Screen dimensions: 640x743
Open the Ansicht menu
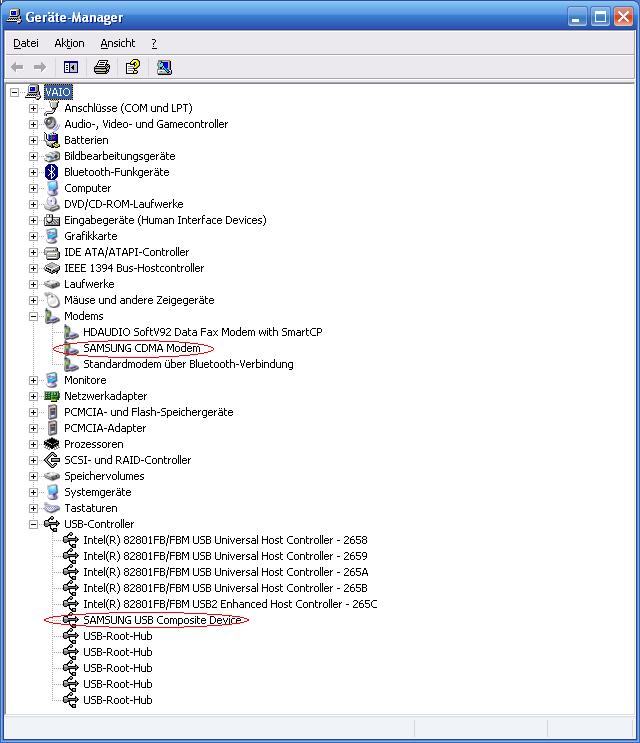(x=117, y=43)
